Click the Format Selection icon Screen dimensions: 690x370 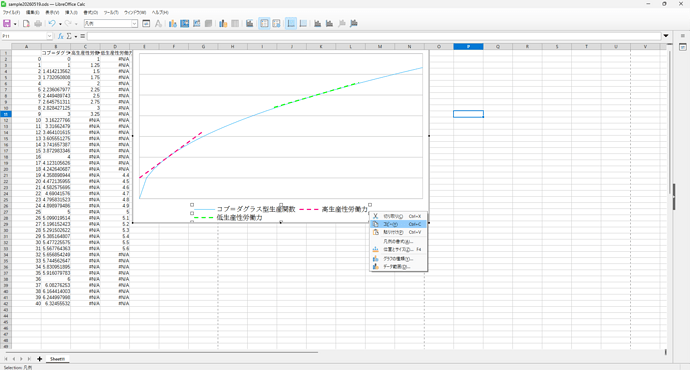click(146, 24)
